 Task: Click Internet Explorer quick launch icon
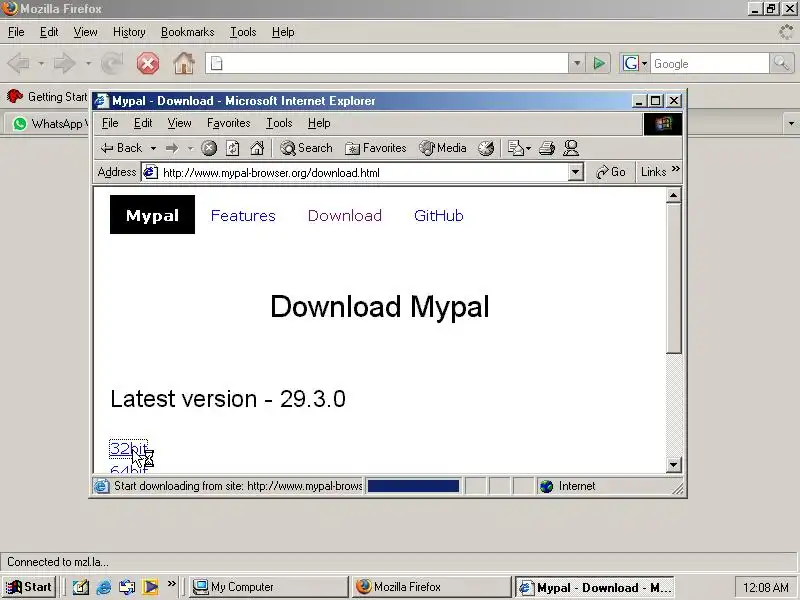coord(104,587)
